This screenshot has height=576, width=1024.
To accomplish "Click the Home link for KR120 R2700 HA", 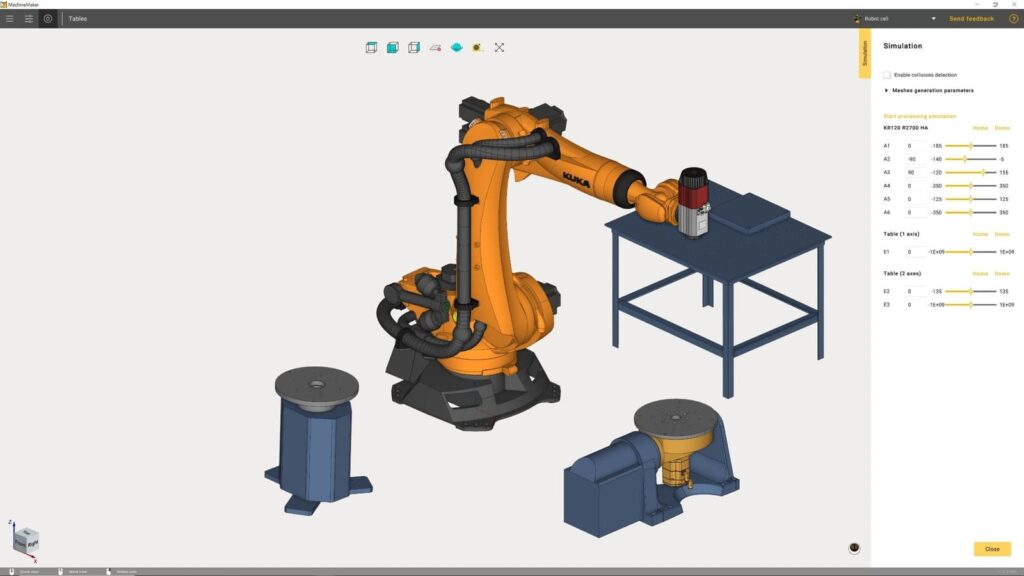I will pyautogui.click(x=981, y=128).
